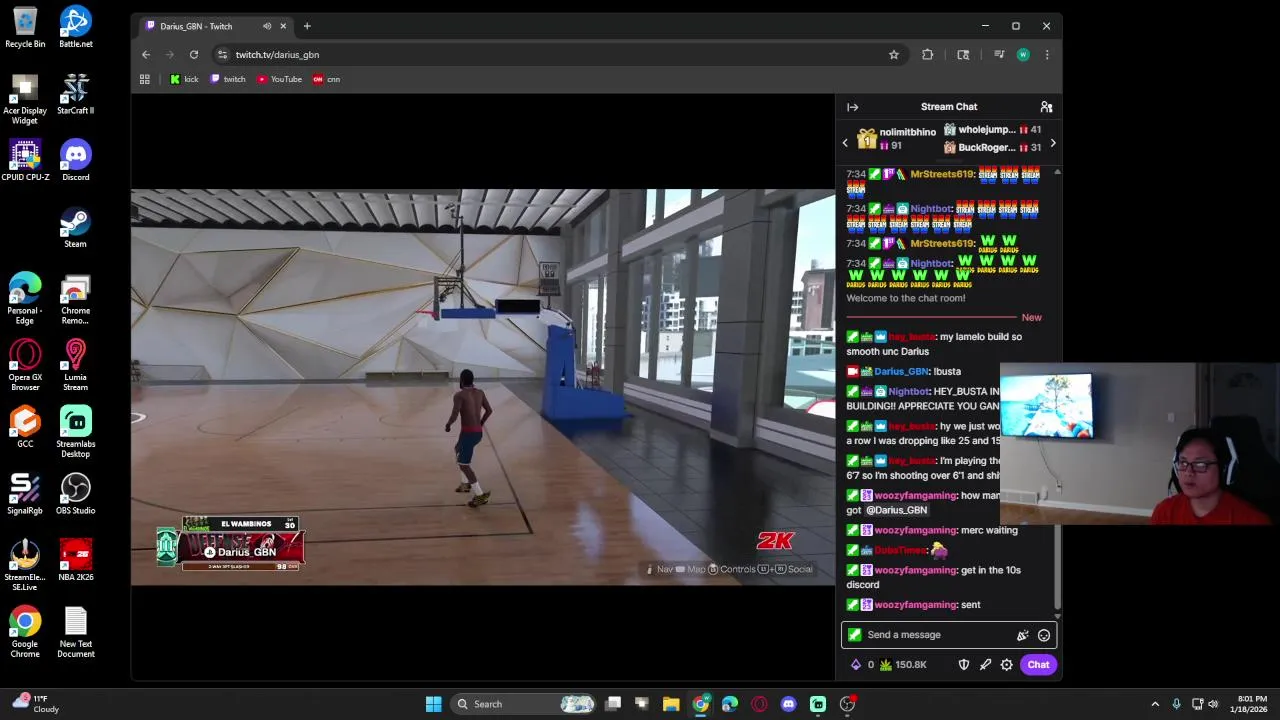The image size is (1280, 720).
Task: Open woozyfamgaming username on 'sent' message
Action: click(x=915, y=605)
